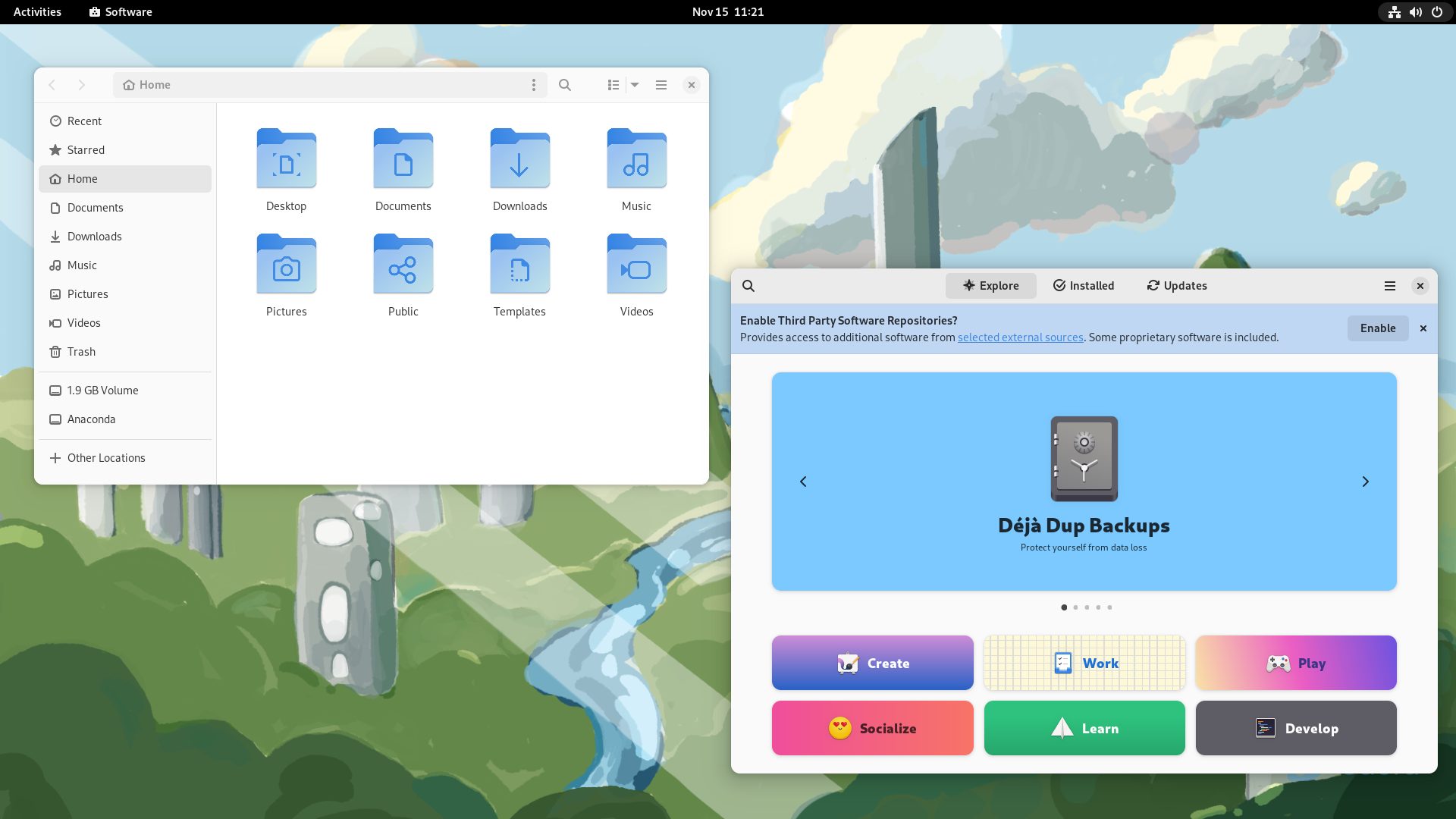Click Enable for third party repositories
Image resolution: width=1456 pixels, height=819 pixels.
click(x=1378, y=328)
